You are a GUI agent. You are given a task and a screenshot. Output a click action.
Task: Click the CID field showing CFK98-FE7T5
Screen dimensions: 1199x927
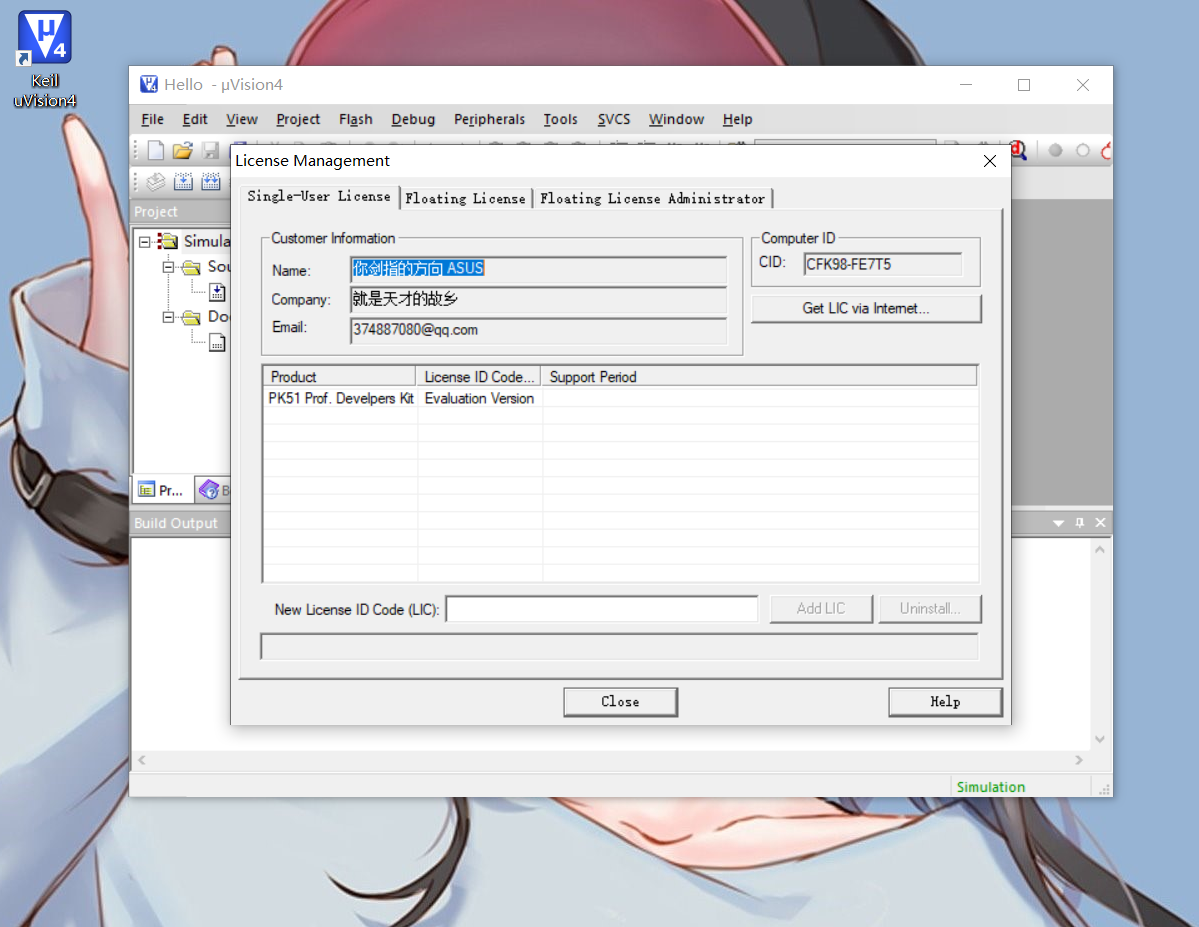coord(882,265)
